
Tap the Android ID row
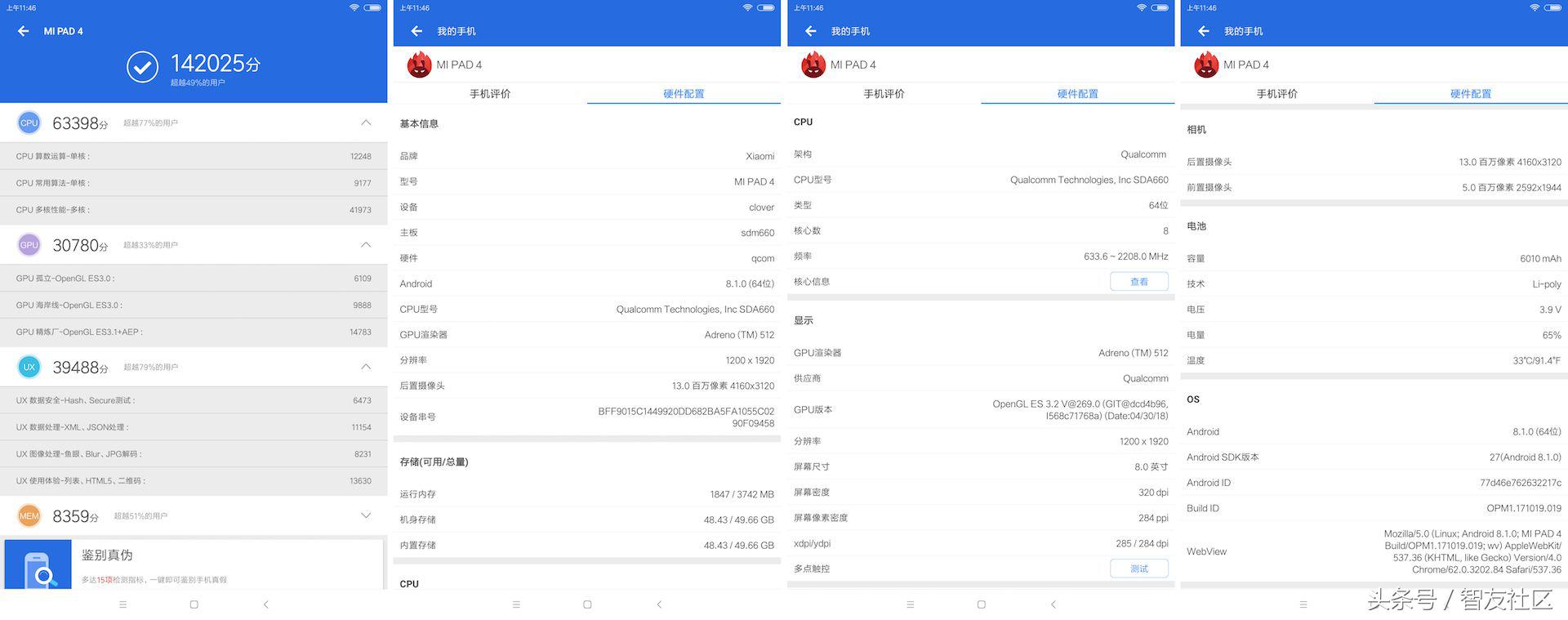1374,483
